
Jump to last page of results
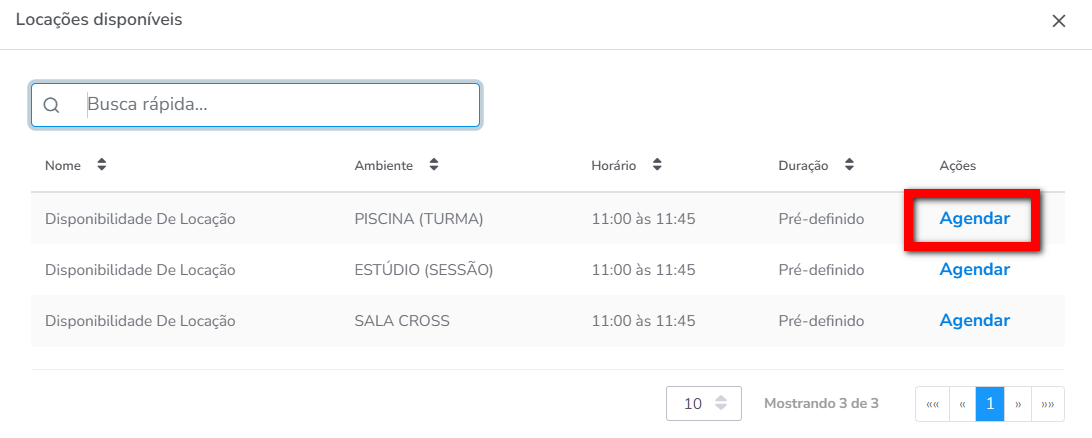1048,404
